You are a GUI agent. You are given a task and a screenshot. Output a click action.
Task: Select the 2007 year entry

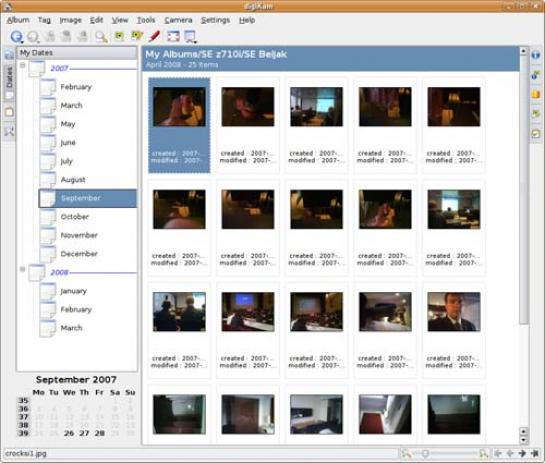coord(59,68)
